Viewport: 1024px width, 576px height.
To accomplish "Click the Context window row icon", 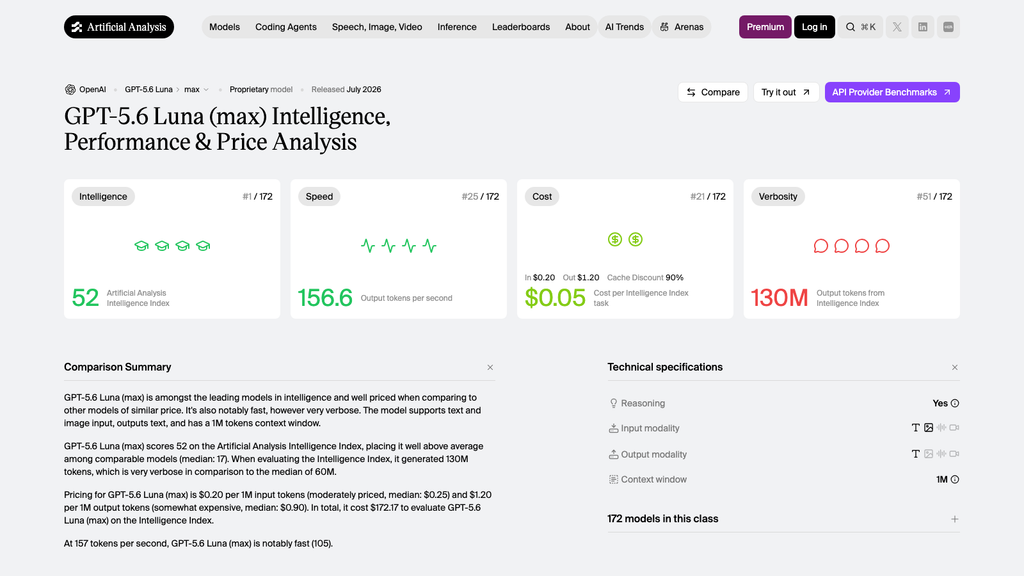I will coord(613,479).
